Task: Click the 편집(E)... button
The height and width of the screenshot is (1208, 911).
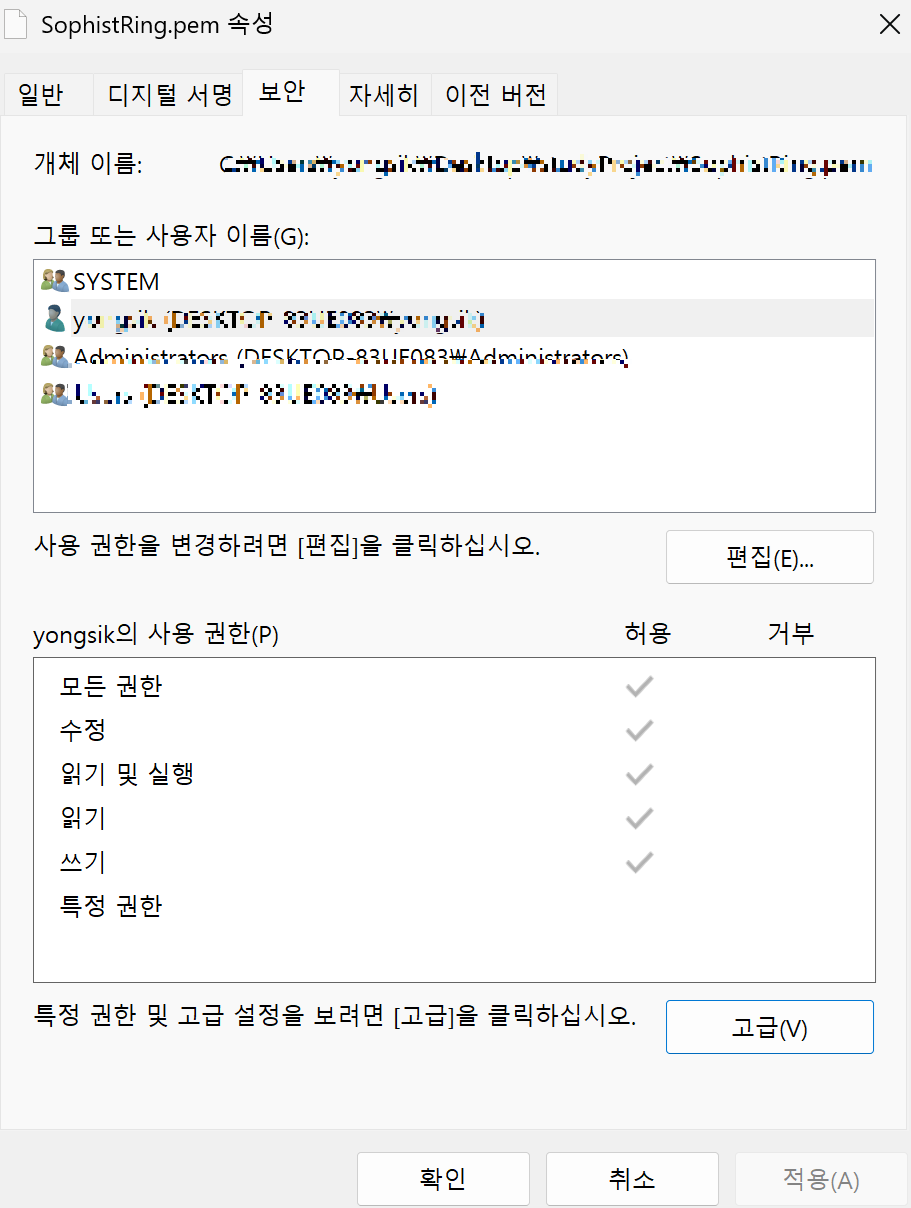Action: click(770, 557)
